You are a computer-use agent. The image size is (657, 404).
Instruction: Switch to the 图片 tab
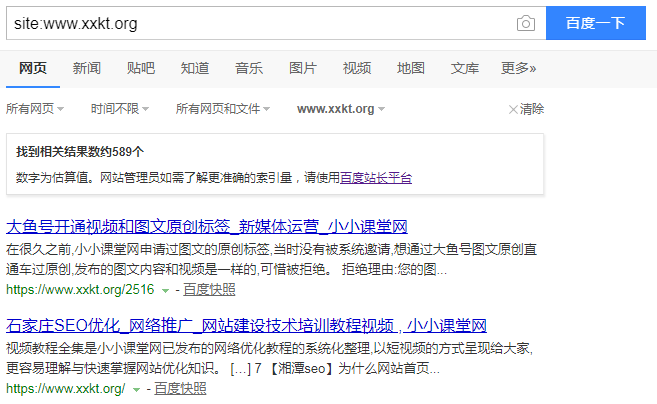[x=303, y=68]
